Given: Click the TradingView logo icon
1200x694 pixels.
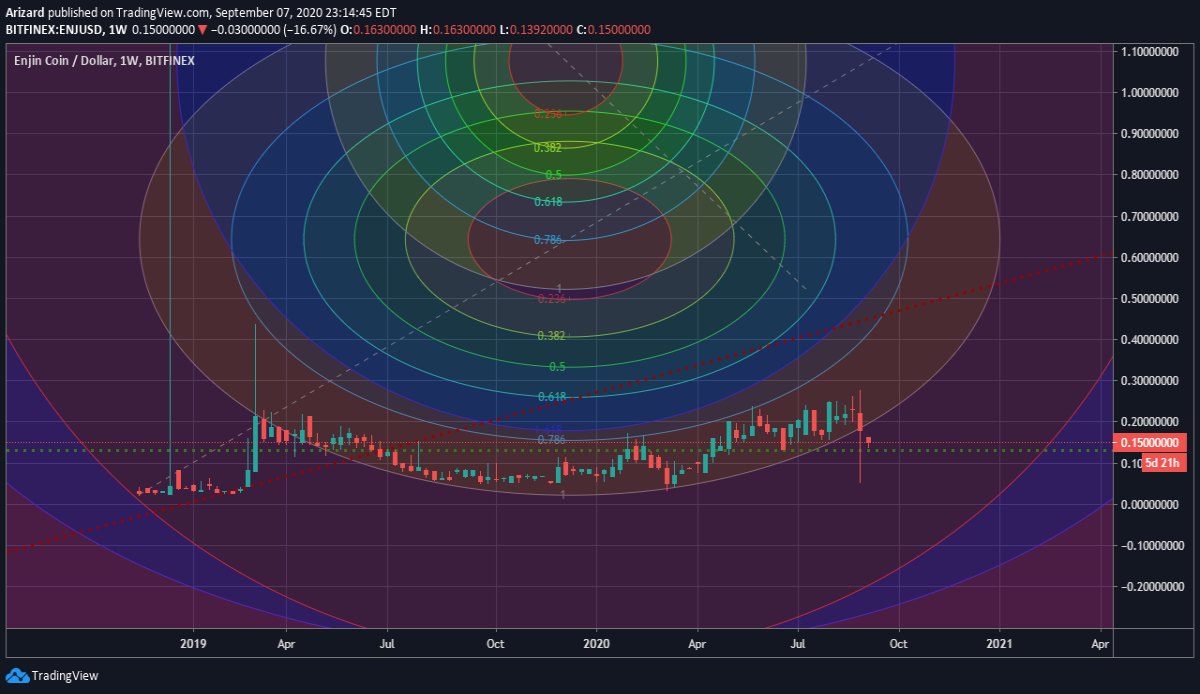Looking at the screenshot, I should [17, 677].
